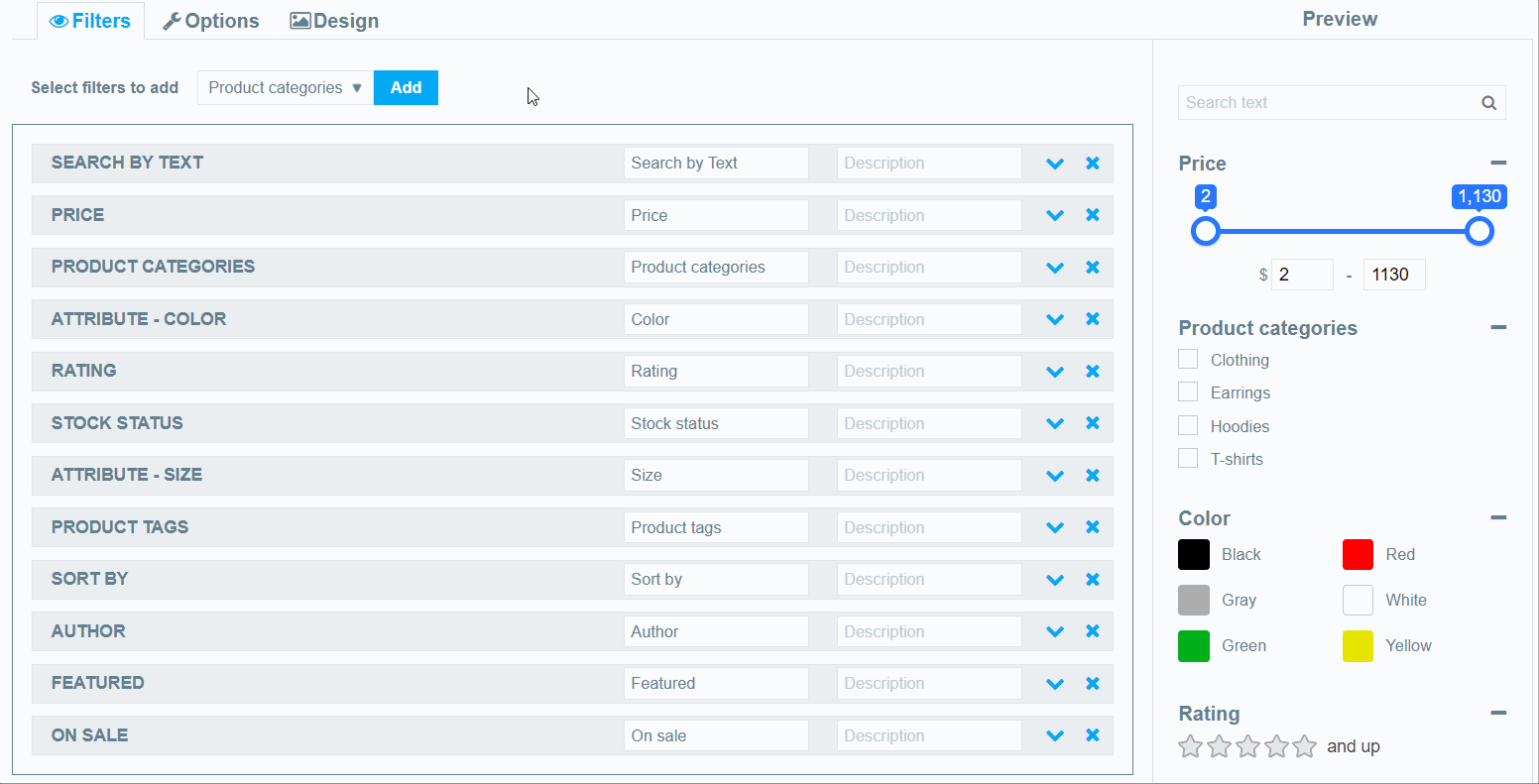Click the third rating star in Preview
The image size is (1539, 784).
(1247, 746)
